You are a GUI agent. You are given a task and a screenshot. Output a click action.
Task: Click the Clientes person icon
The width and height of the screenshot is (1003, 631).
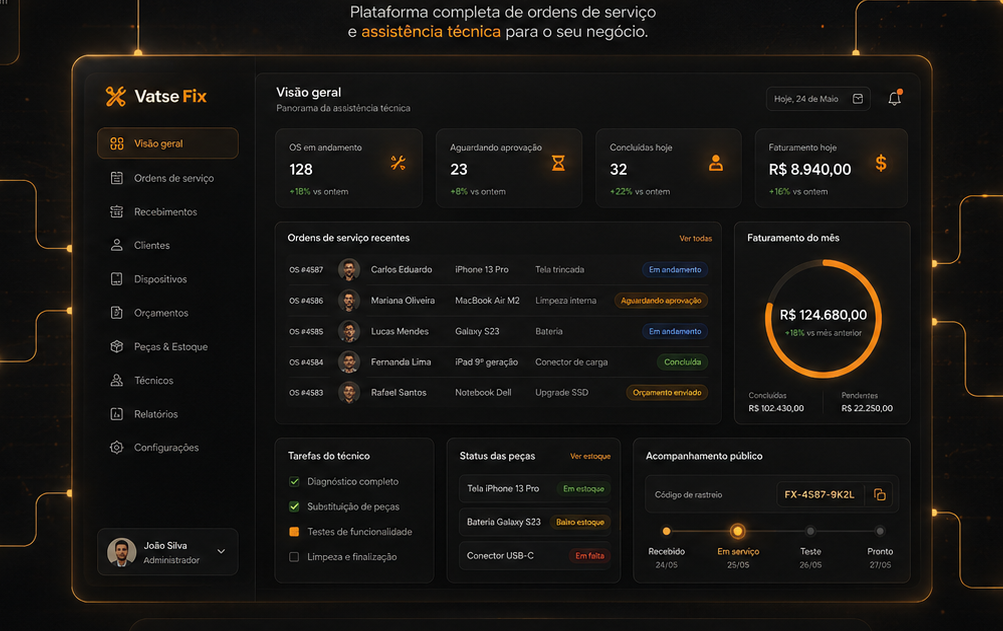point(116,245)
